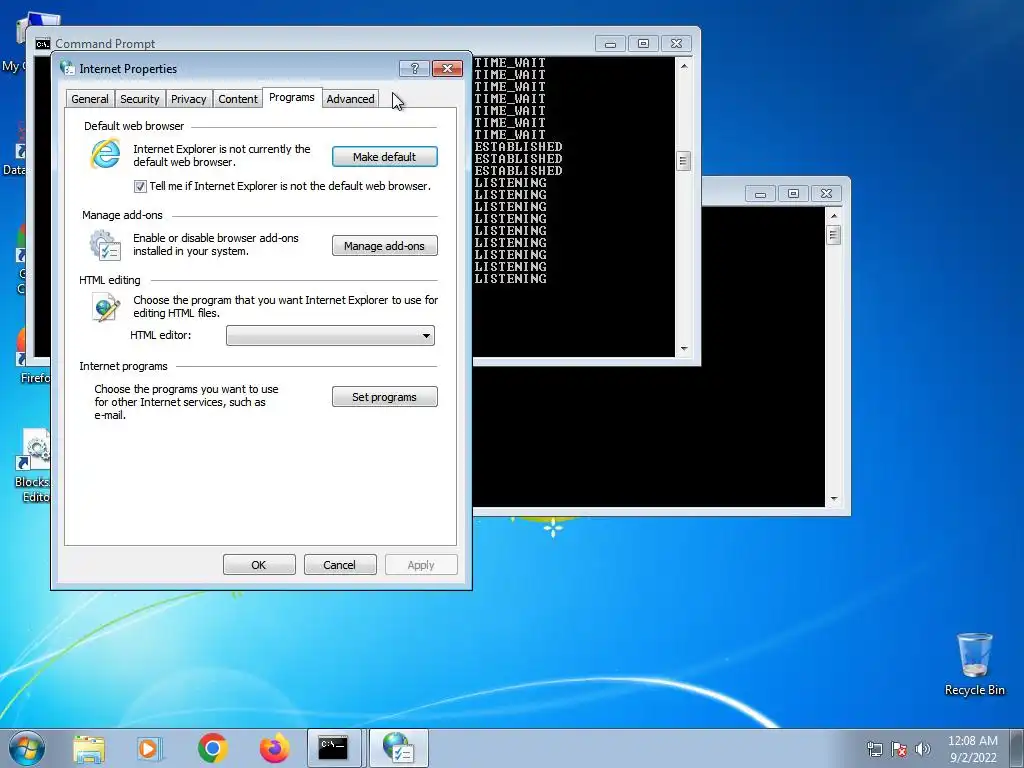Click the greyed Apply button
The height and width of the screenshot is (768, 1024).
421,565
